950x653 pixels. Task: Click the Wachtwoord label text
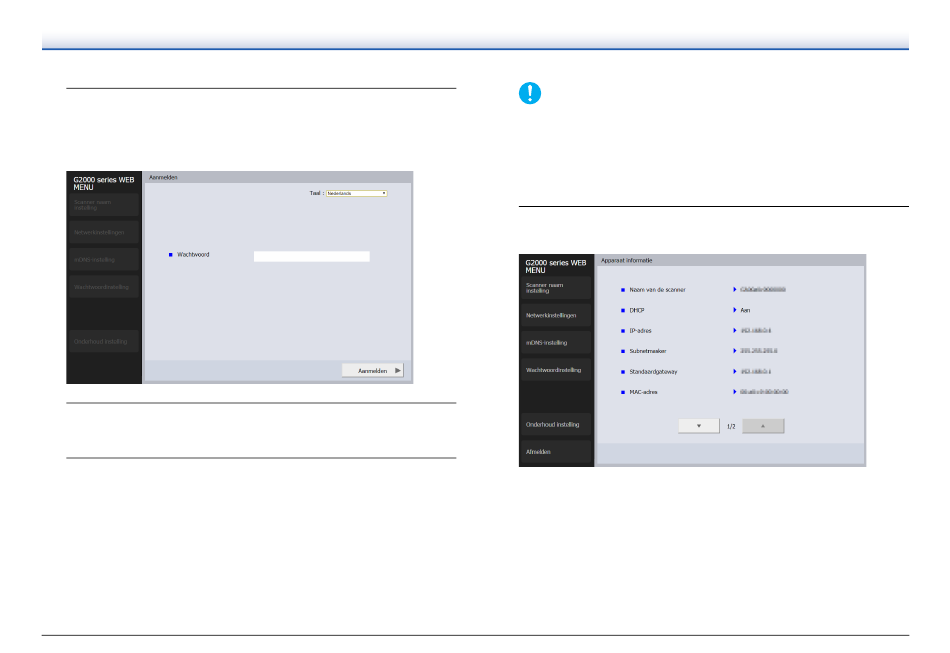(193, 254)
